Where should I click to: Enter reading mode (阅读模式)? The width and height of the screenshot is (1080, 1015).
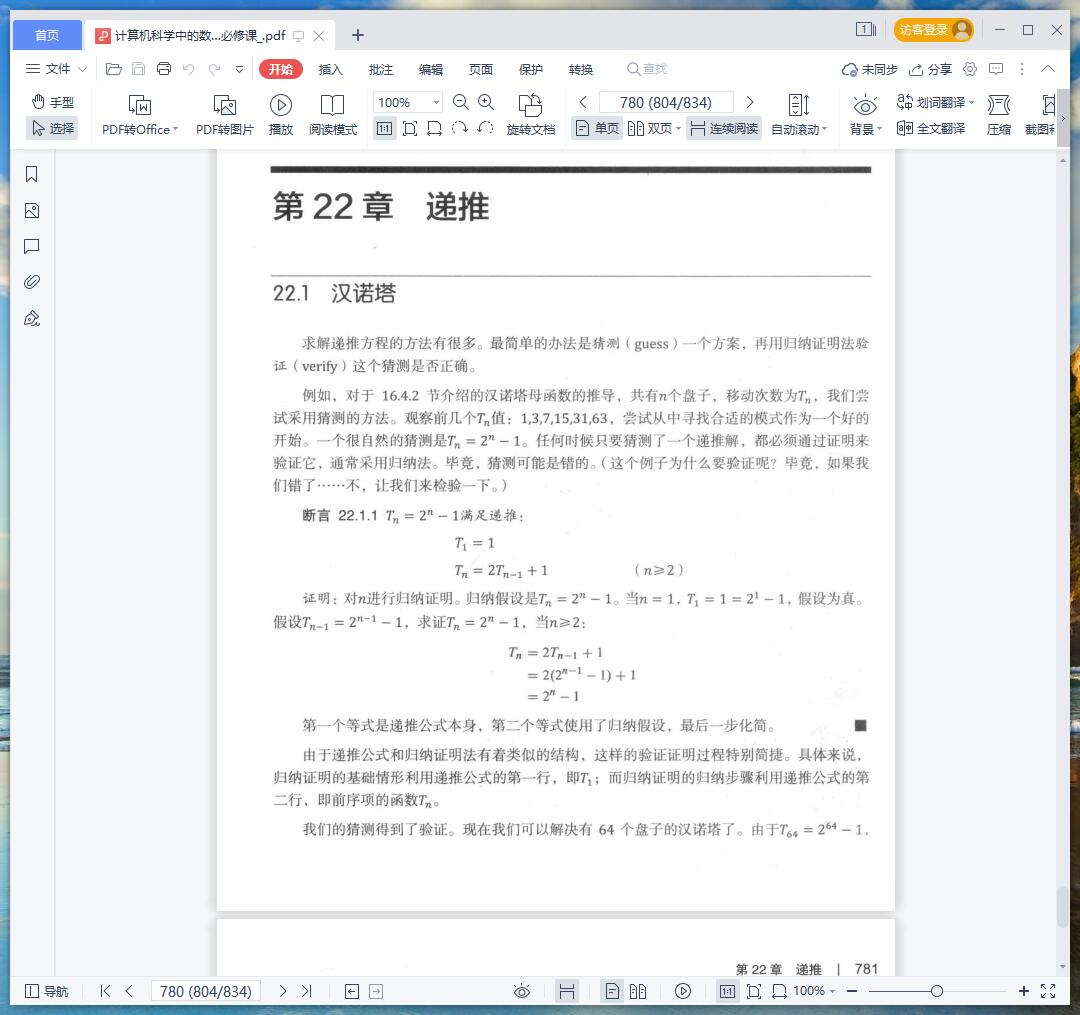(333, 114)
